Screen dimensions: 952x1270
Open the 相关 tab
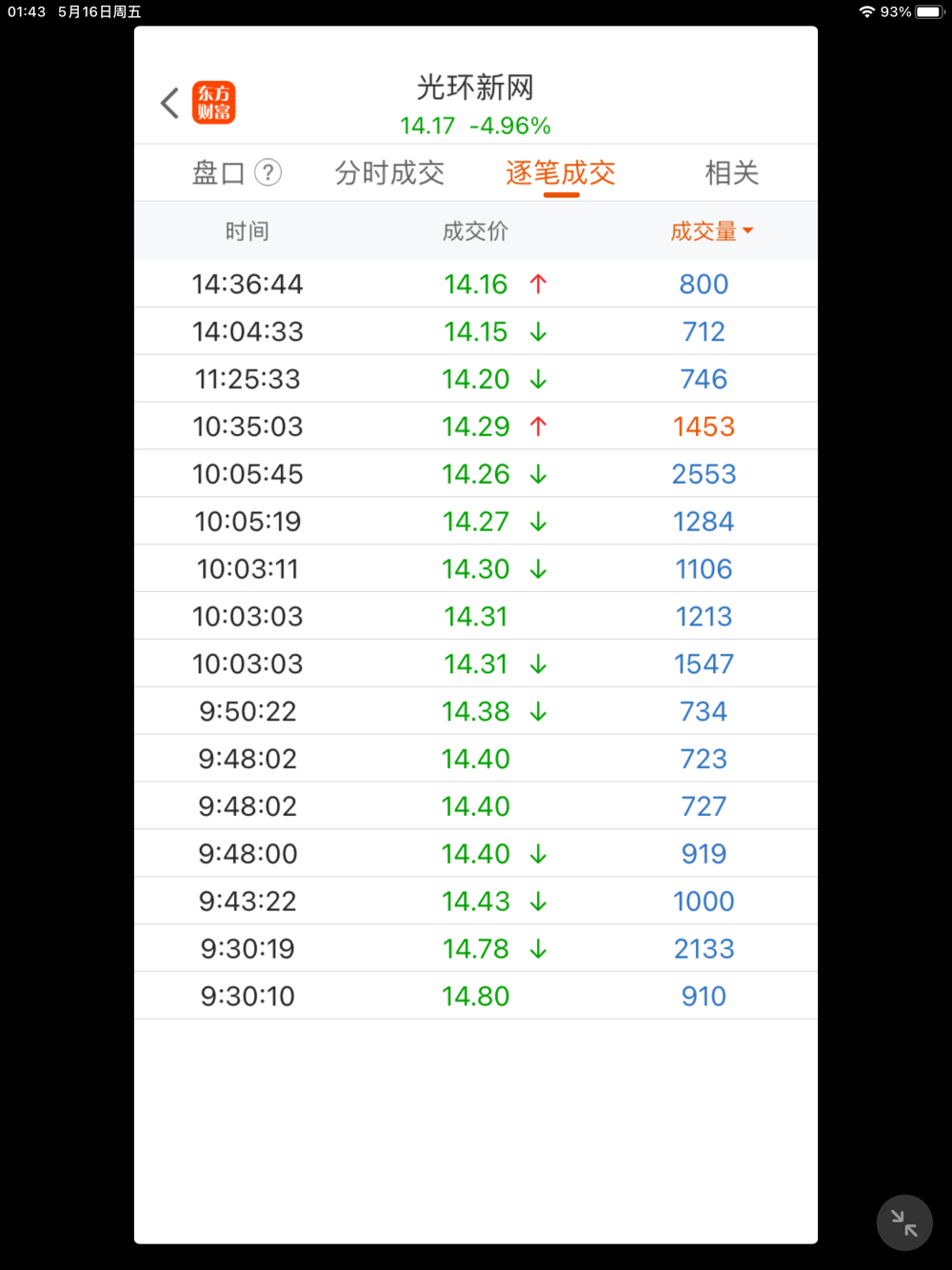click(x=732, y=173)
